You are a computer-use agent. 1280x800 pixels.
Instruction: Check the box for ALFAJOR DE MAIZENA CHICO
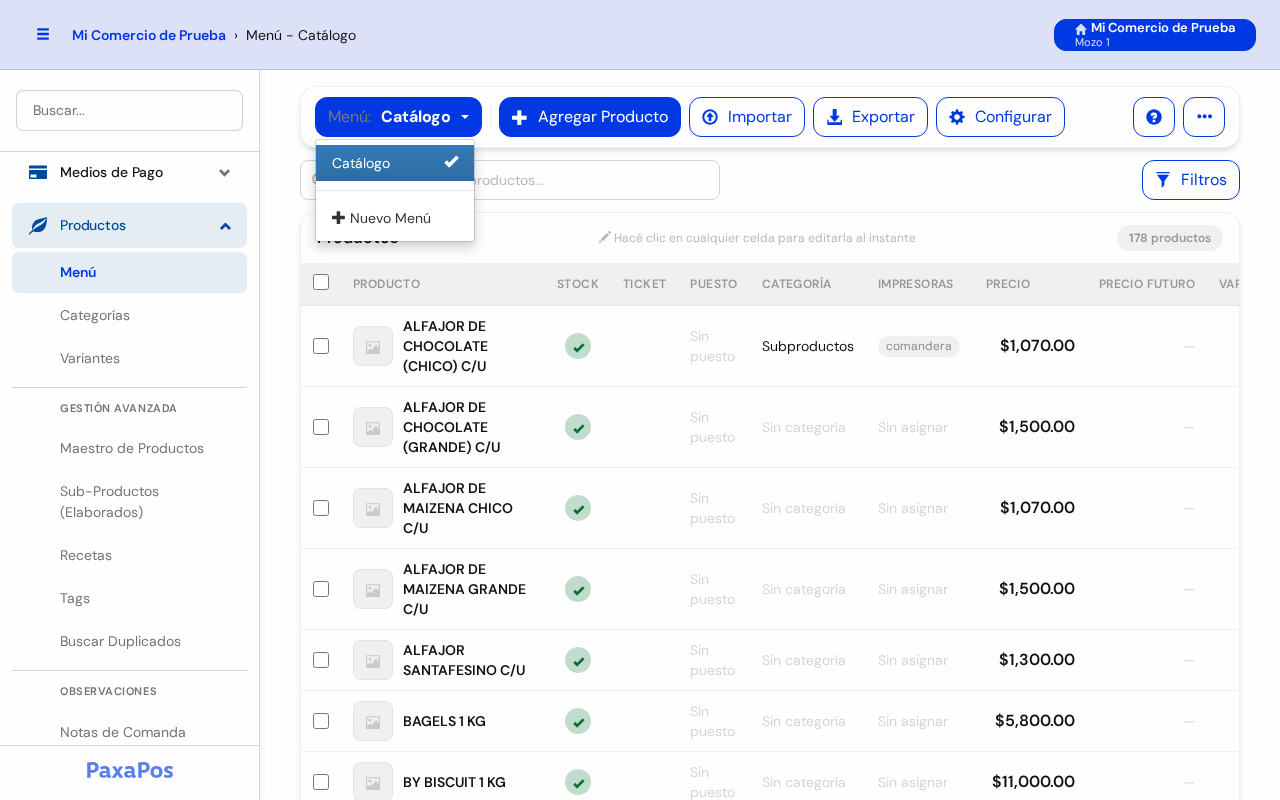(321, 508)
